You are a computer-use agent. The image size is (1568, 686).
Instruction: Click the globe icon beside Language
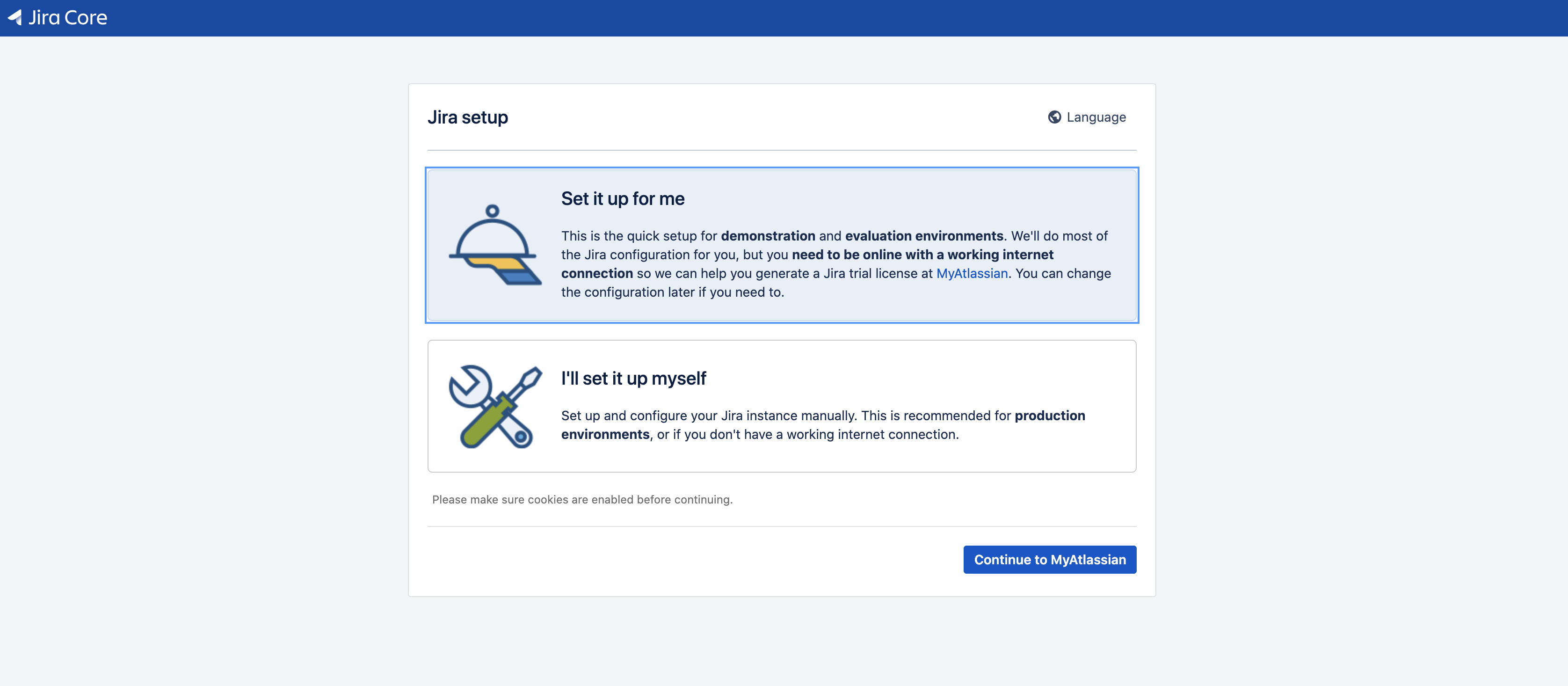[x=1054, y=117]
